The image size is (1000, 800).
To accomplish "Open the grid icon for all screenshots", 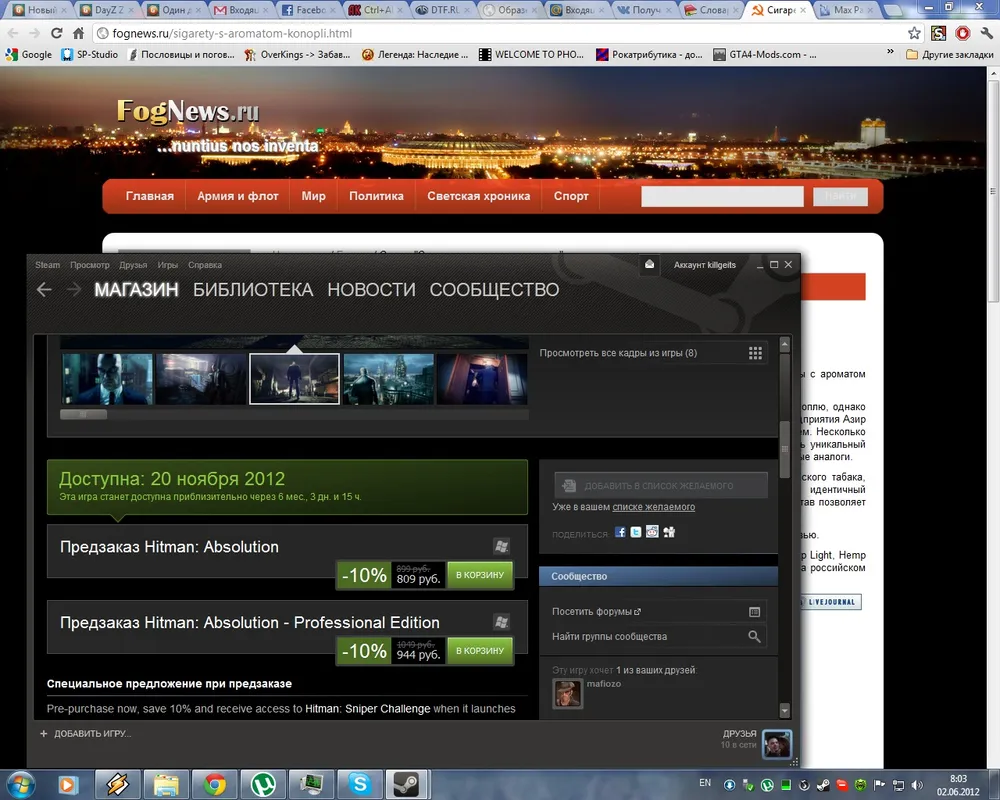I will [x=755, y=353].
